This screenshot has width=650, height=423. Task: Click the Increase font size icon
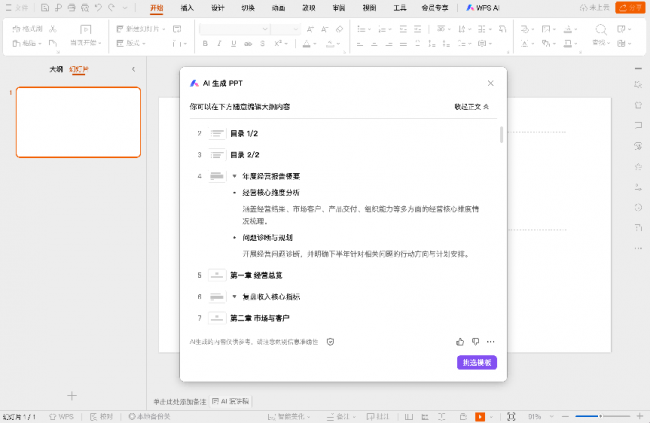pyautogui.click(x=310, y=29)
